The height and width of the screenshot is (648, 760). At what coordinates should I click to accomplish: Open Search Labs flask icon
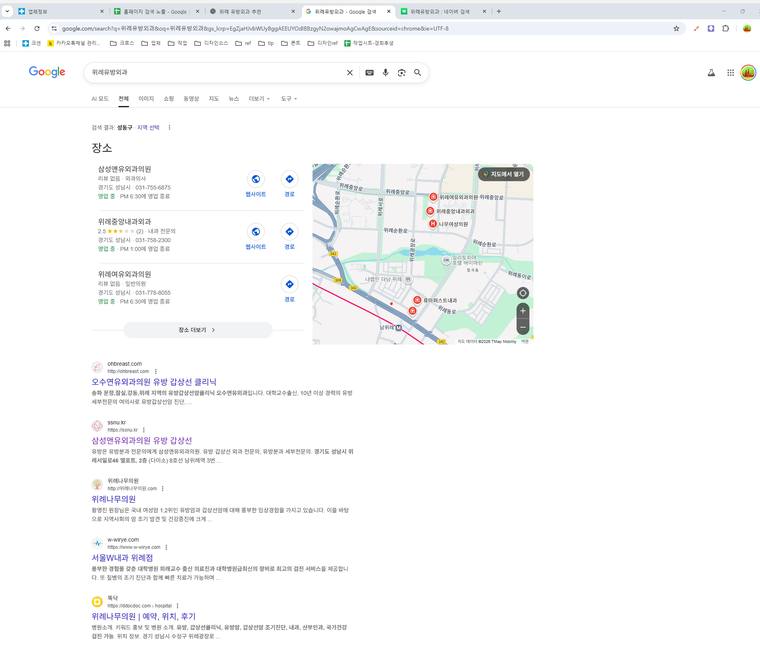pos(711,73)
